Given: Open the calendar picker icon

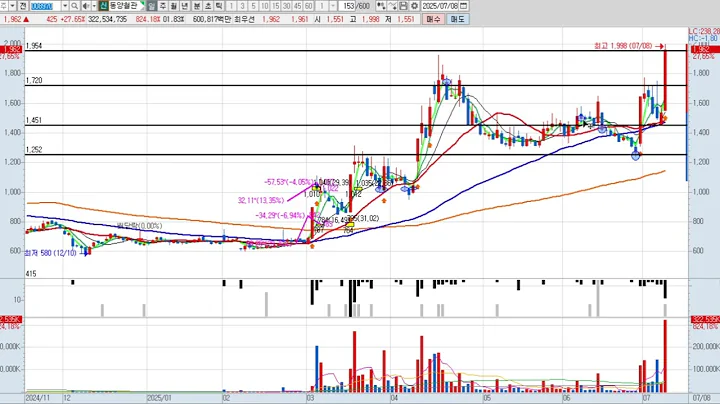Looking at the screenshot, I should tap(463, 6).
